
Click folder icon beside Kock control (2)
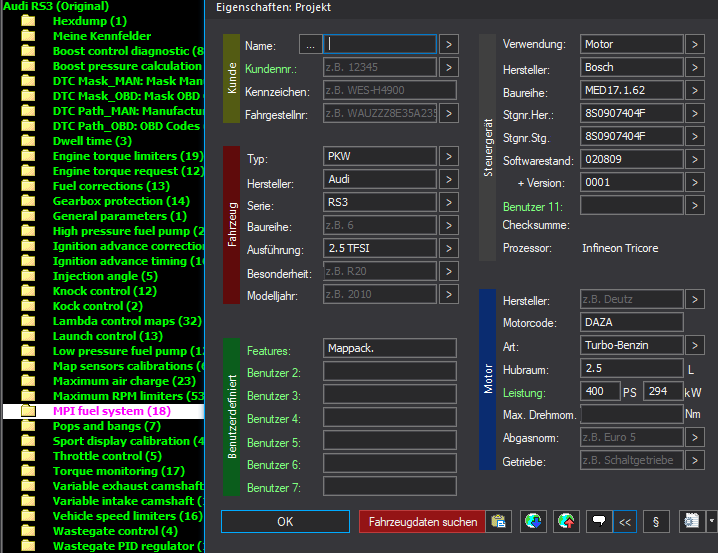point(28,306)
